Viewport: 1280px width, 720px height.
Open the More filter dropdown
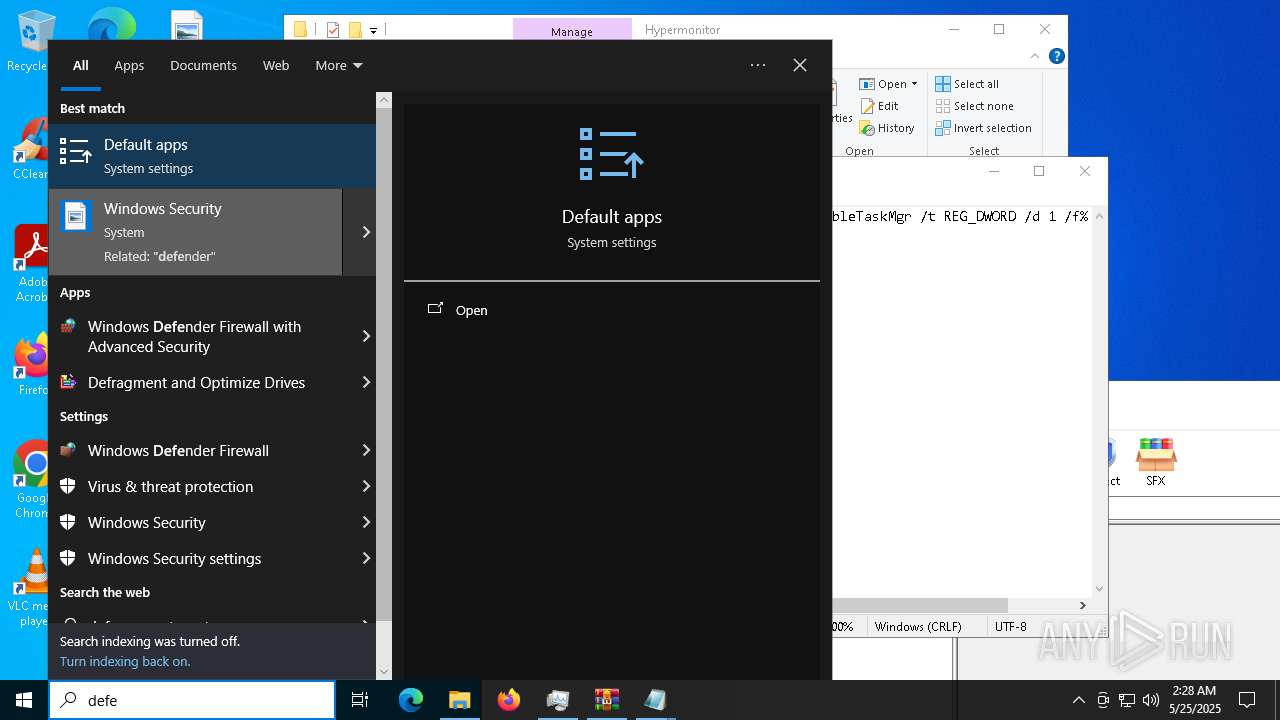pyautogui.click(x=338, y=65)
